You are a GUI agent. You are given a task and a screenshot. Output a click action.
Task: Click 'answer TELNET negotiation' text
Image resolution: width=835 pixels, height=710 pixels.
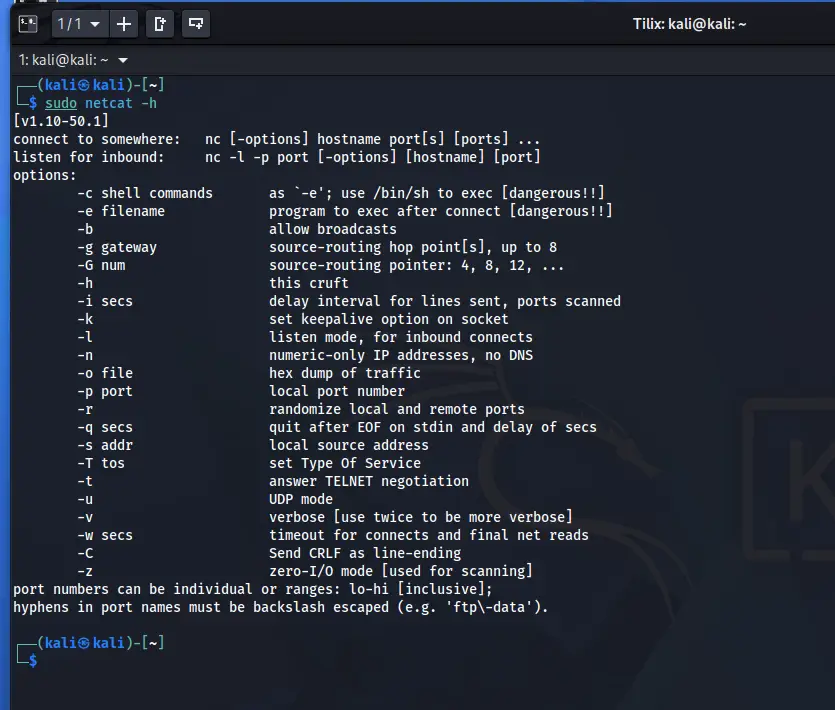(x=369, y=481)
